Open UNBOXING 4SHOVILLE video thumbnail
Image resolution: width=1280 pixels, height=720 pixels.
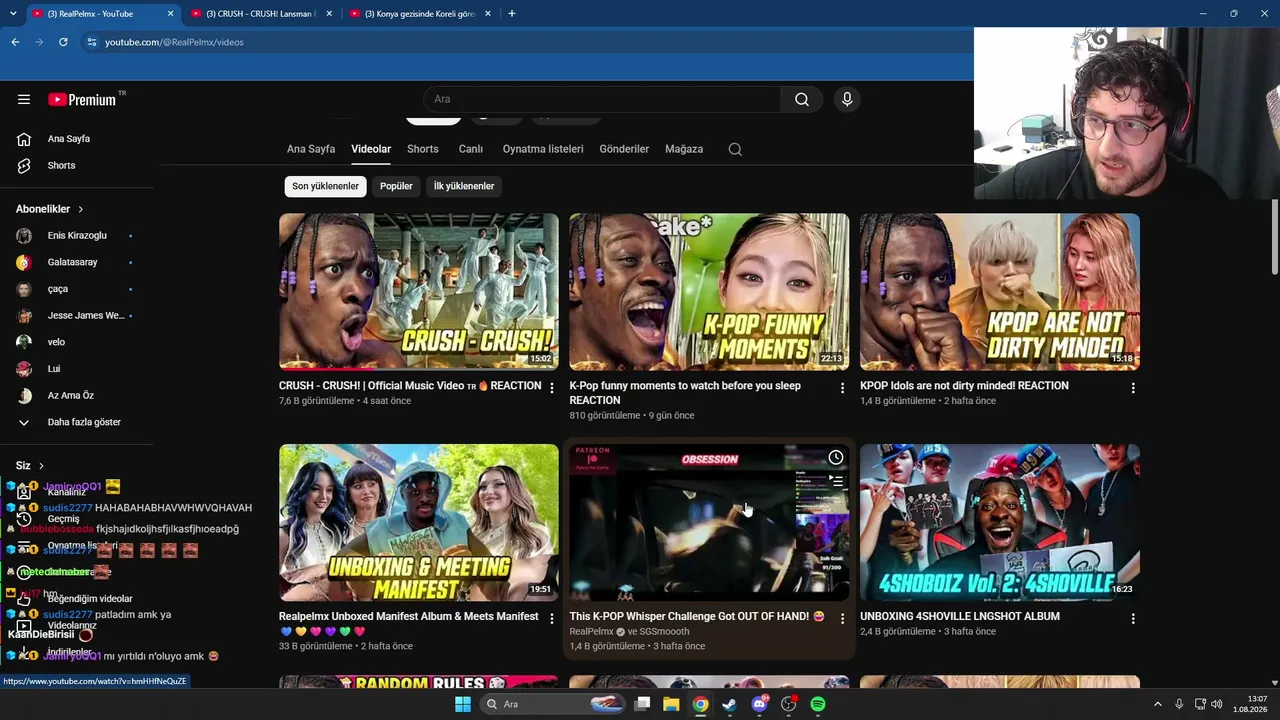point(1000,523)
